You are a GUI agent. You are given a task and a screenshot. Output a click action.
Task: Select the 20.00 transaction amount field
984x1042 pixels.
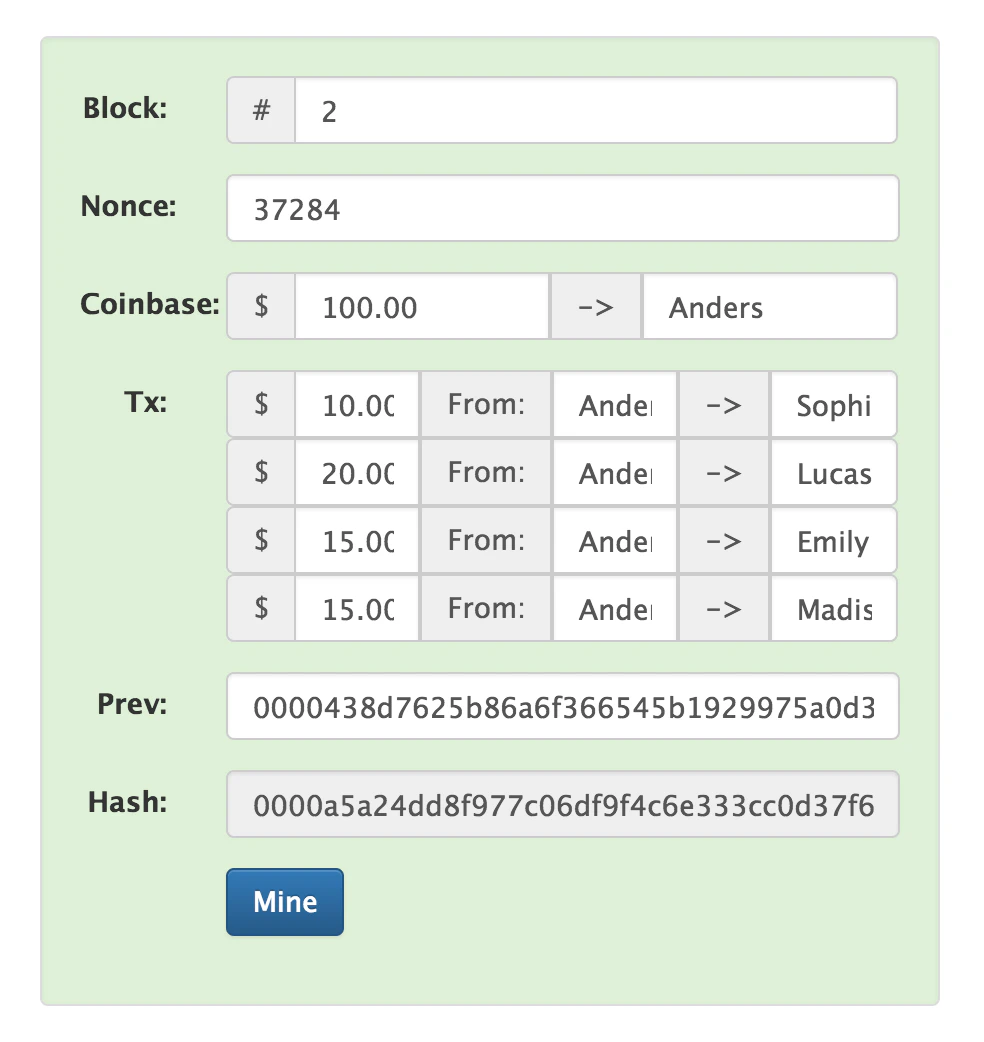[356, 473]
